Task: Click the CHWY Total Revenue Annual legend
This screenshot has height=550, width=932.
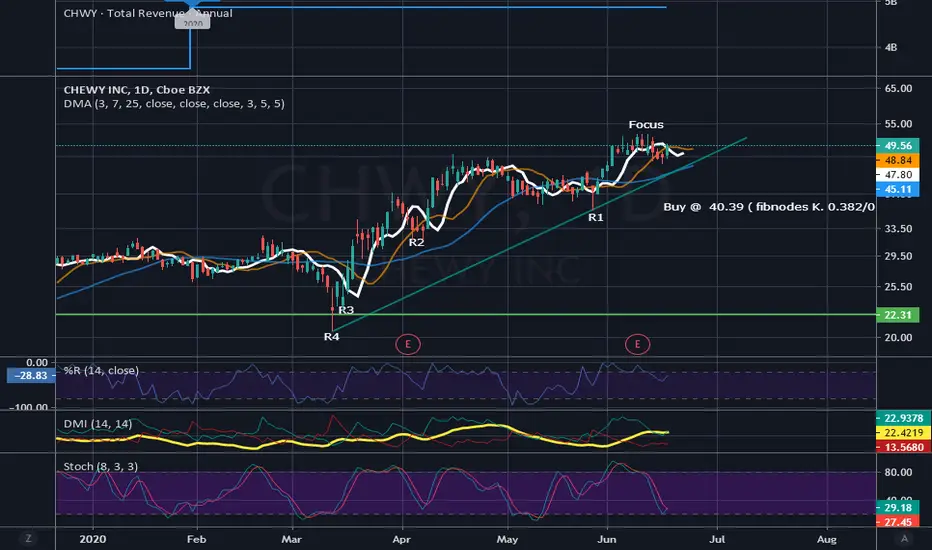Action: (148, 13)
